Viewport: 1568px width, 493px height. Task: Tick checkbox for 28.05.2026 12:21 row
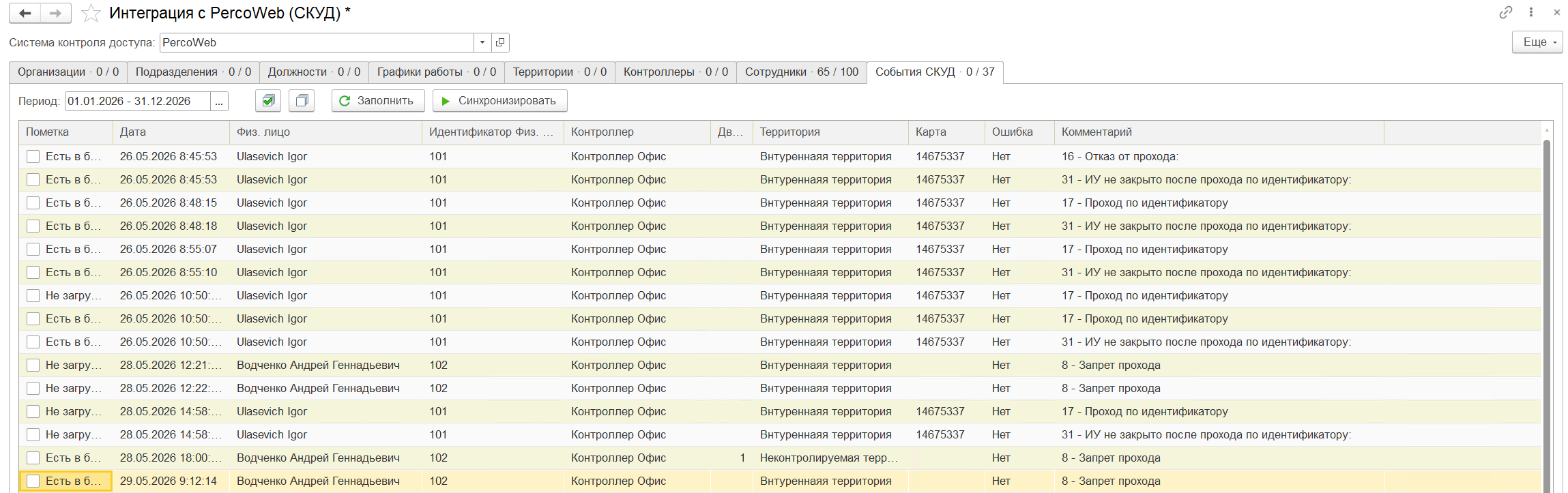coord(33,365)
